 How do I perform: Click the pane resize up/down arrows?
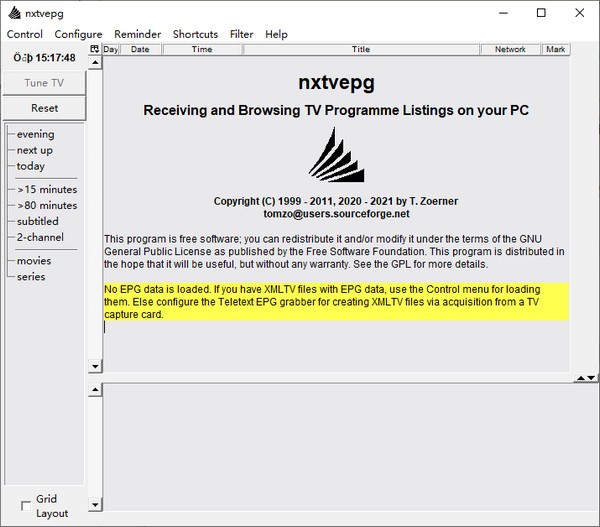click(586, 378)
